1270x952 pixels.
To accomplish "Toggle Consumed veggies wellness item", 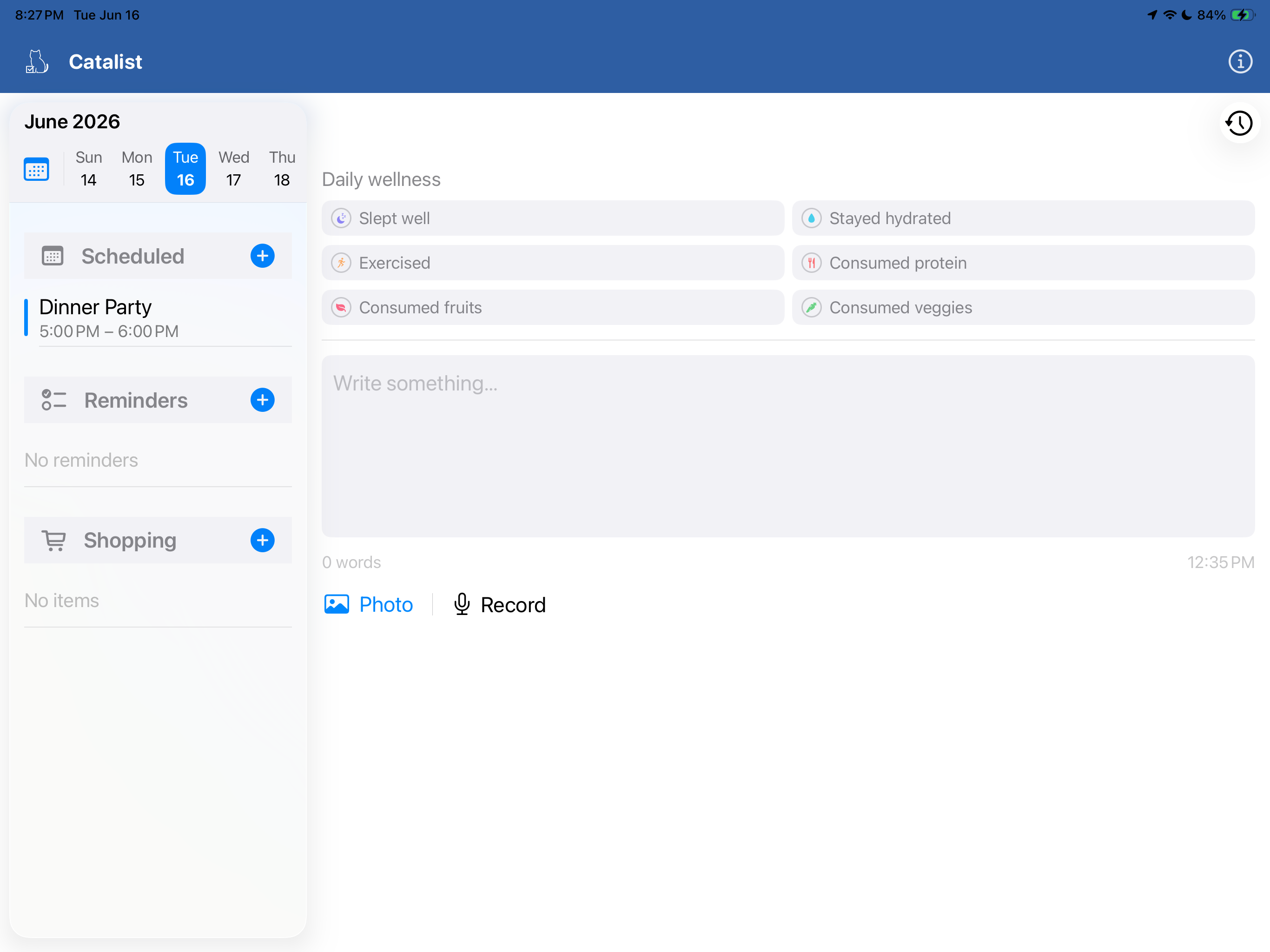I will coord(1023,308).
